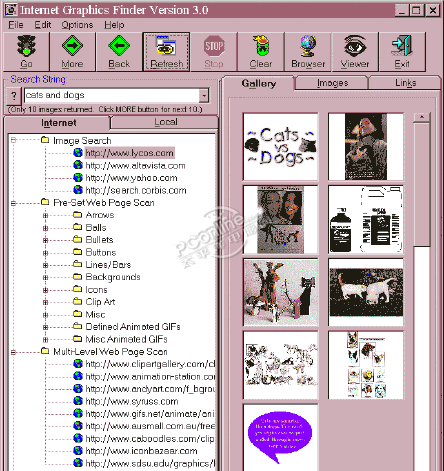This screenshot has width=444, height=471.
Task: Select the www.altavista.com search entry
Action: [x=135, y=166]
